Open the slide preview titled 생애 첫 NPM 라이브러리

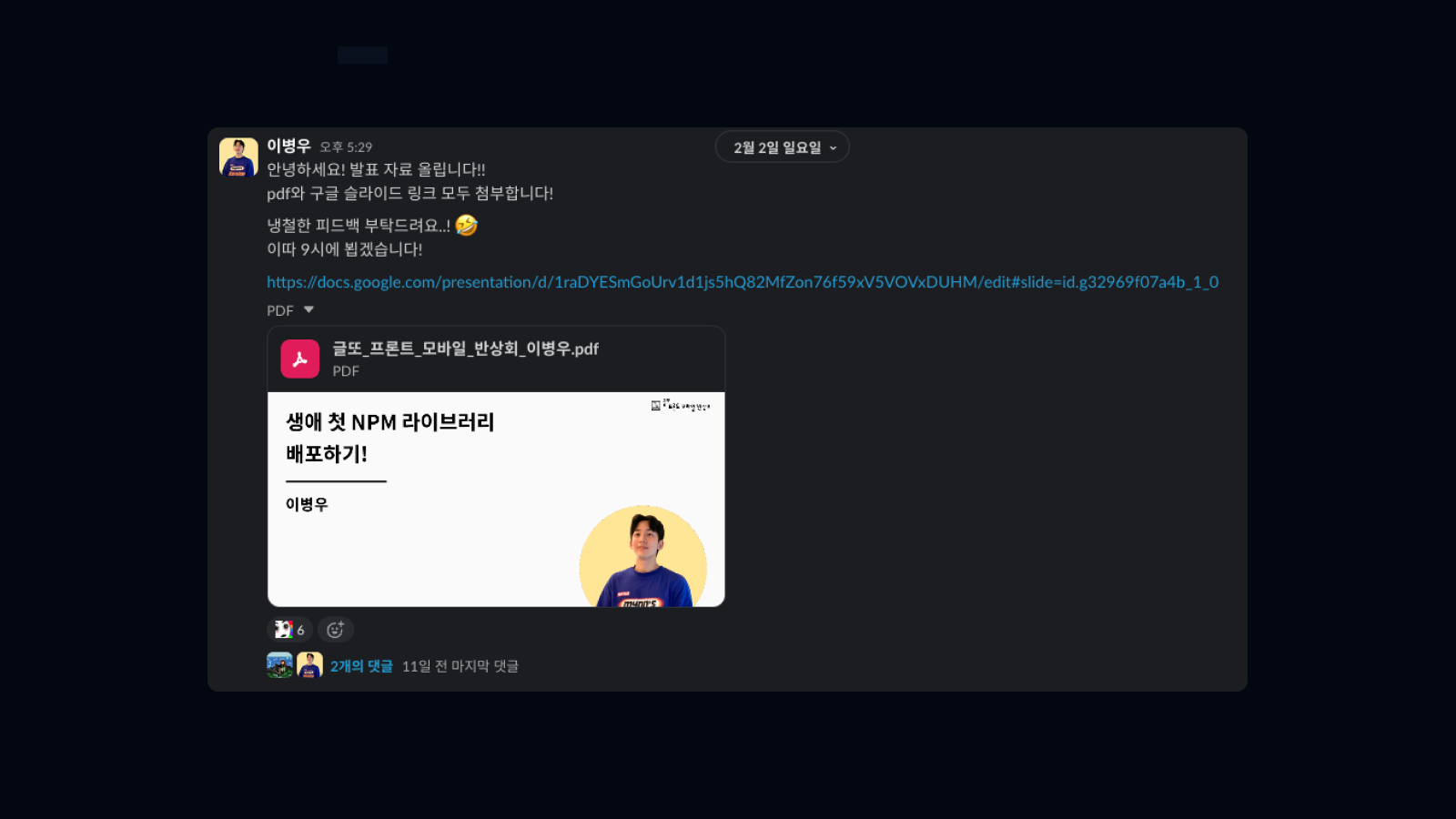496,500
